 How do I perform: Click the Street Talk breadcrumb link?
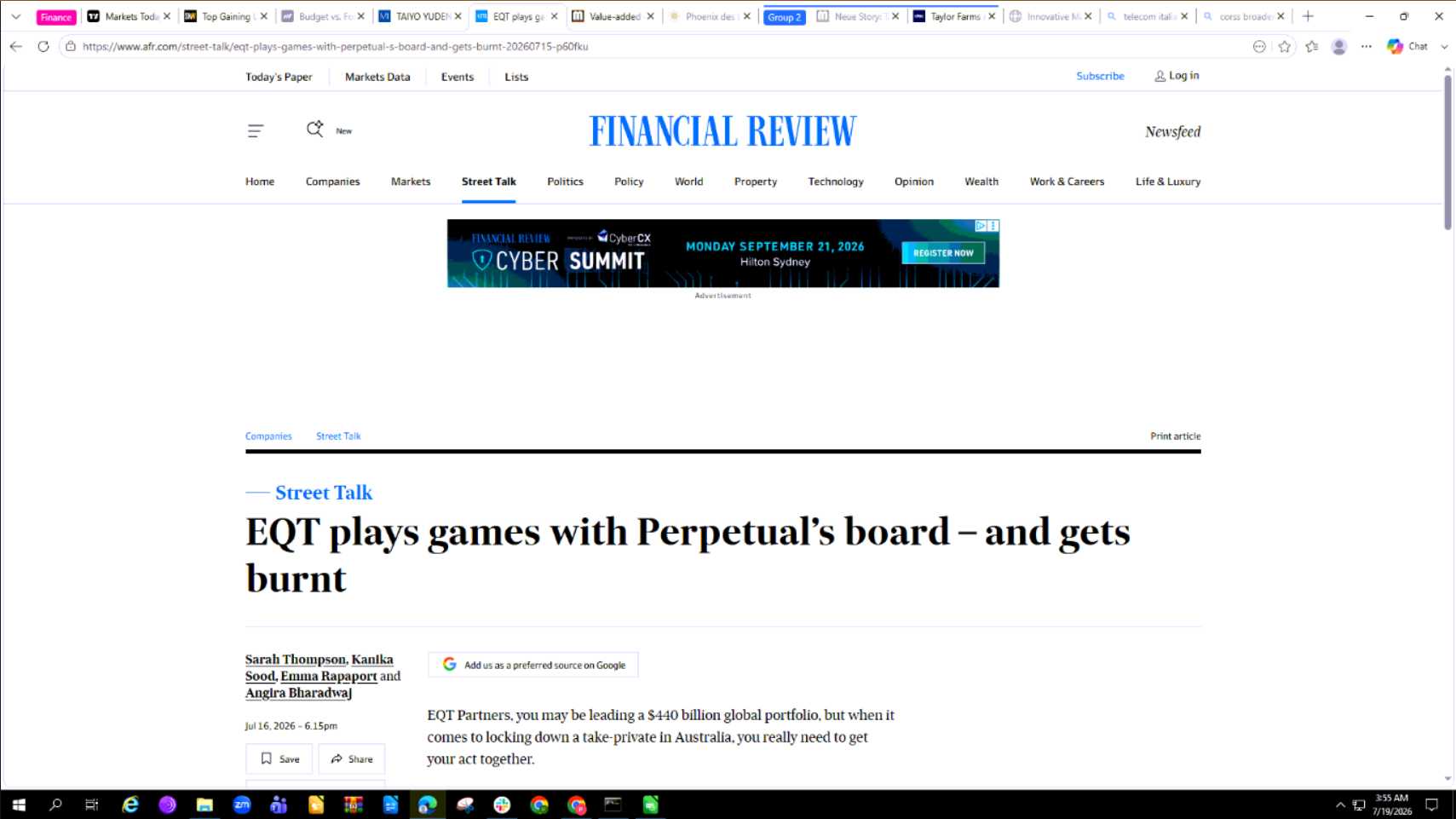(338, 436)
